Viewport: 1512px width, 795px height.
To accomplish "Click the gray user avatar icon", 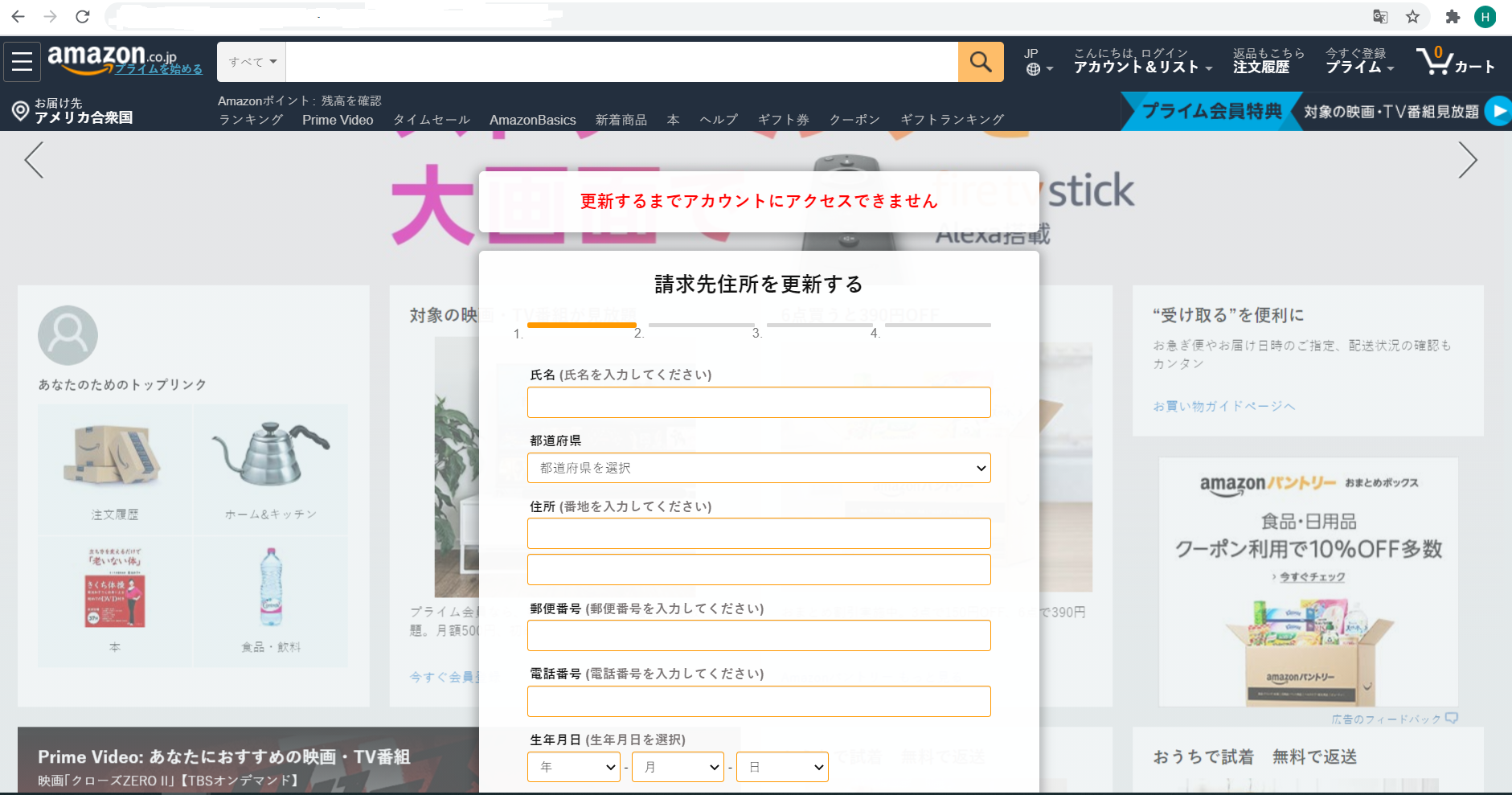I will (x=68, y=335).
